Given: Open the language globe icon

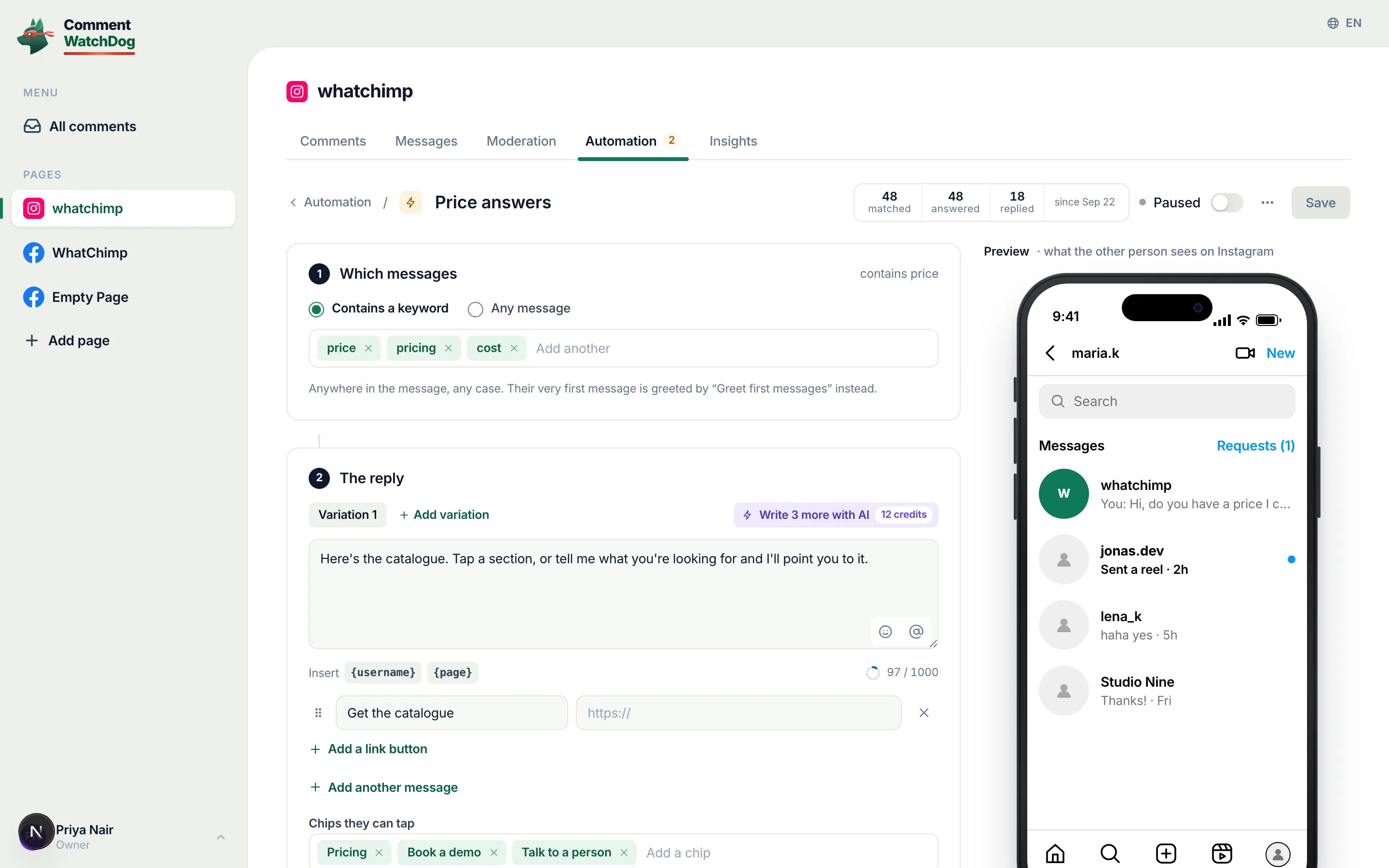Looking at the screenshot, I should (1333, 23).
